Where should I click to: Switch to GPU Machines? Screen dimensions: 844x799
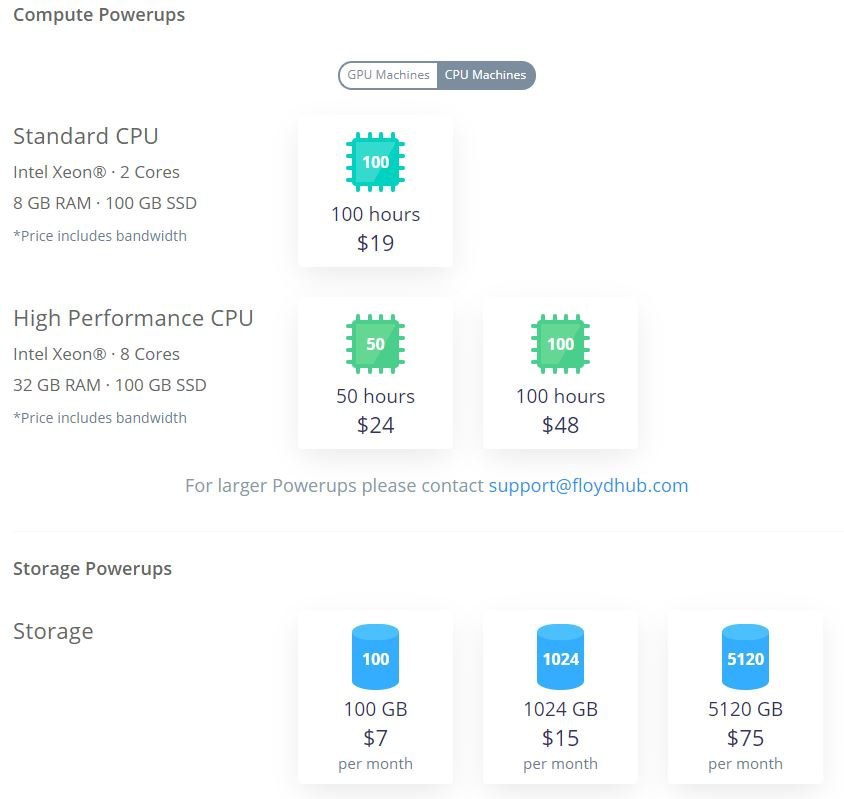click(x=388, y=75)
